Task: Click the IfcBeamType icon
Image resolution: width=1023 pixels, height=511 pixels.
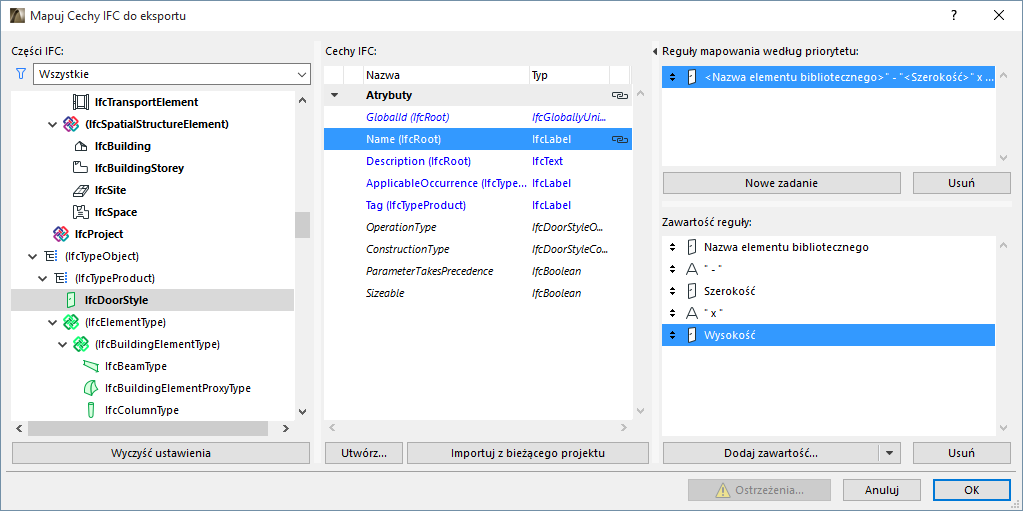Action: [91, 366]
